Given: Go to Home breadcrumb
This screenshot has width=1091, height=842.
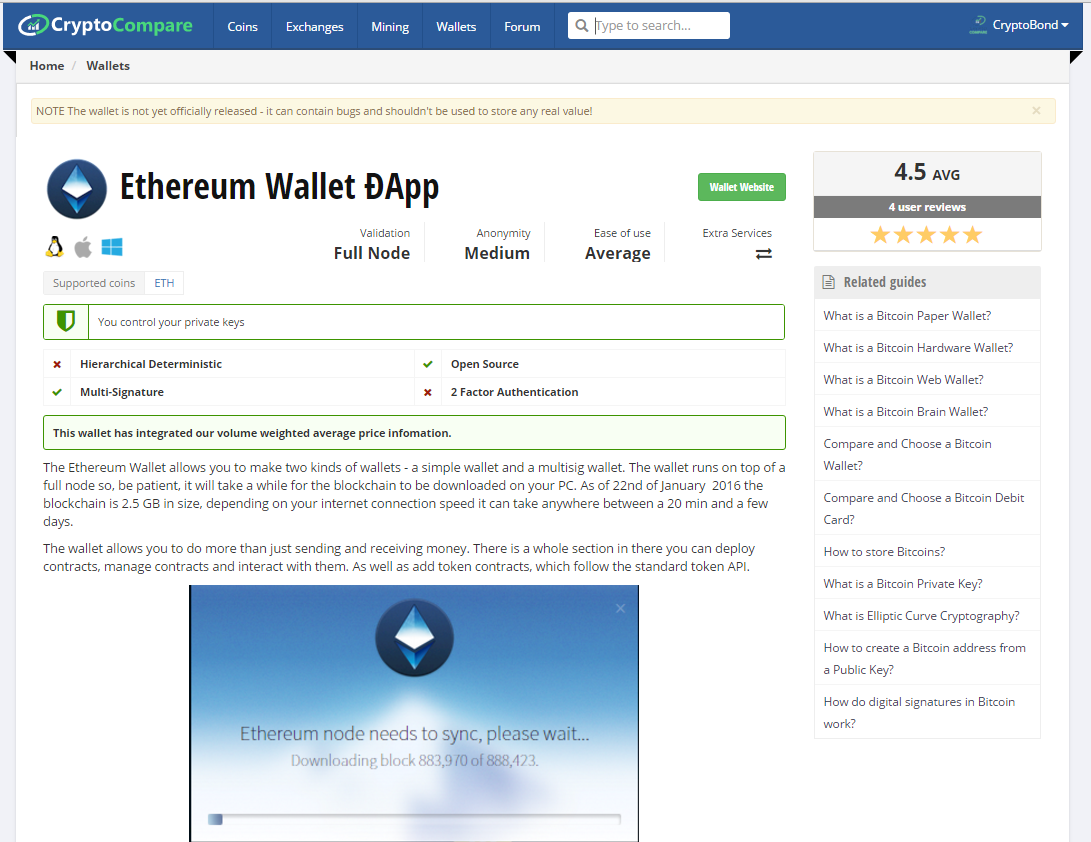Looking at the screenshot, I should point(47,65).
